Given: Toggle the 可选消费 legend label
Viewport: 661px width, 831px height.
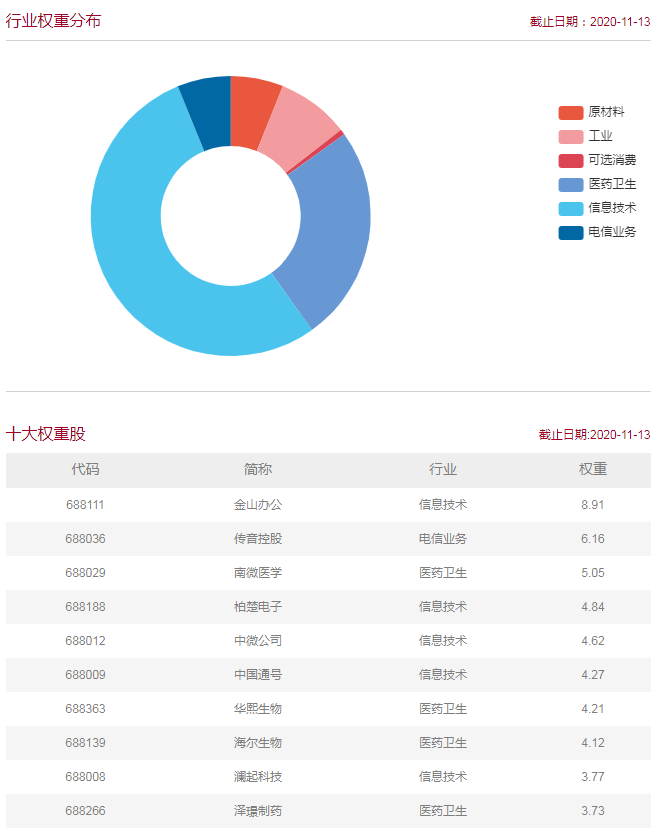Looking at the screenshot, I should [x=612, y=160].
